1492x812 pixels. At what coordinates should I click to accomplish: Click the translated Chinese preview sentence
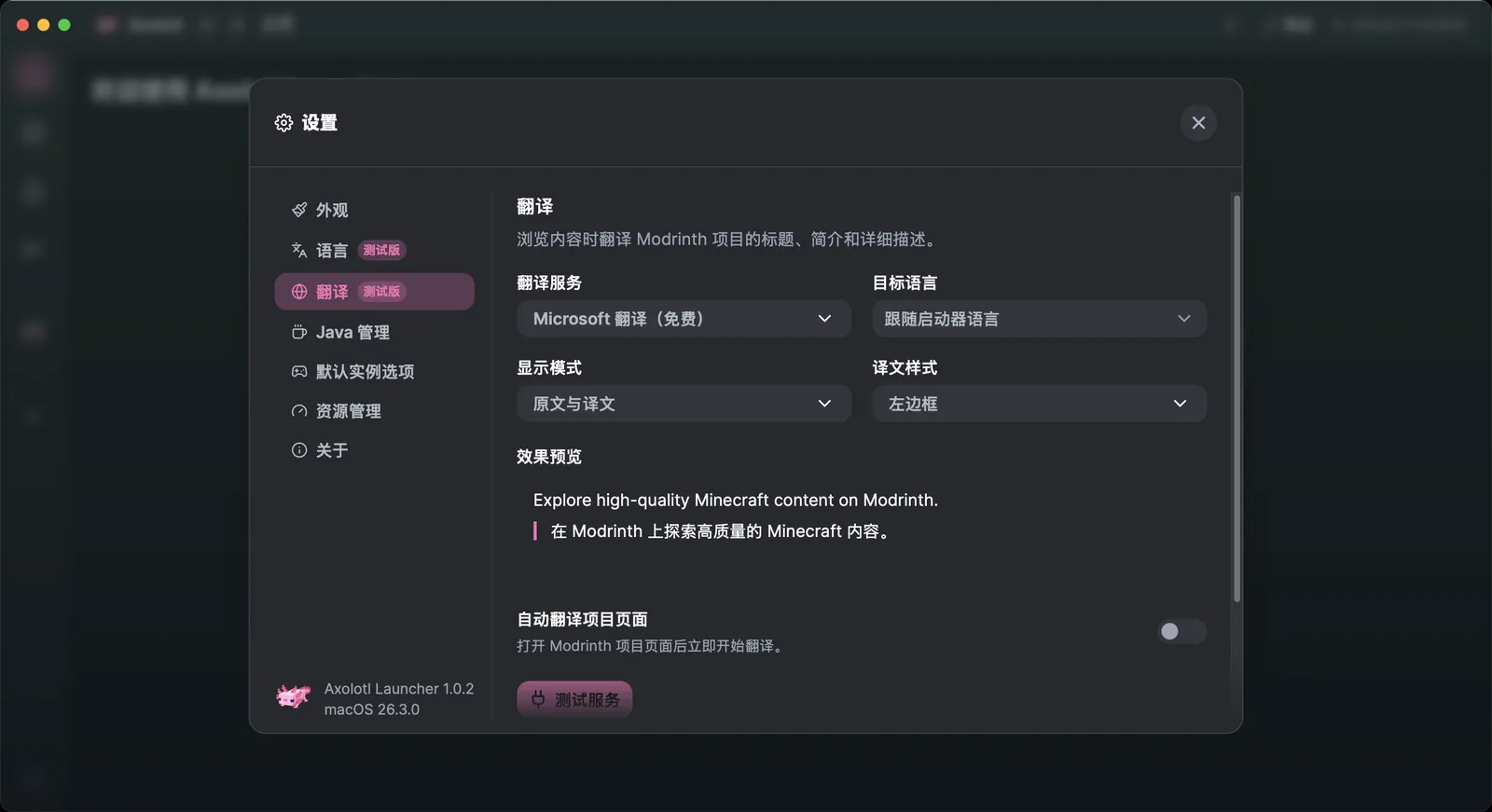[722, 531]
